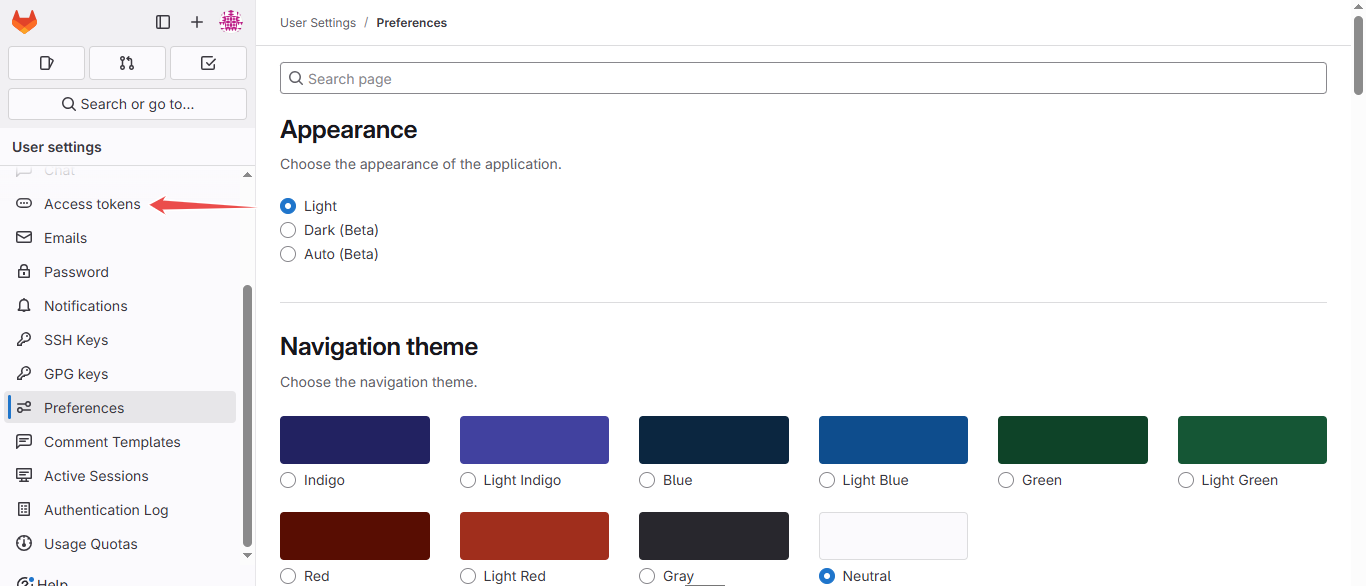Open the Issues icon in the top bar

pyautogui.click(x=46, y=63)
